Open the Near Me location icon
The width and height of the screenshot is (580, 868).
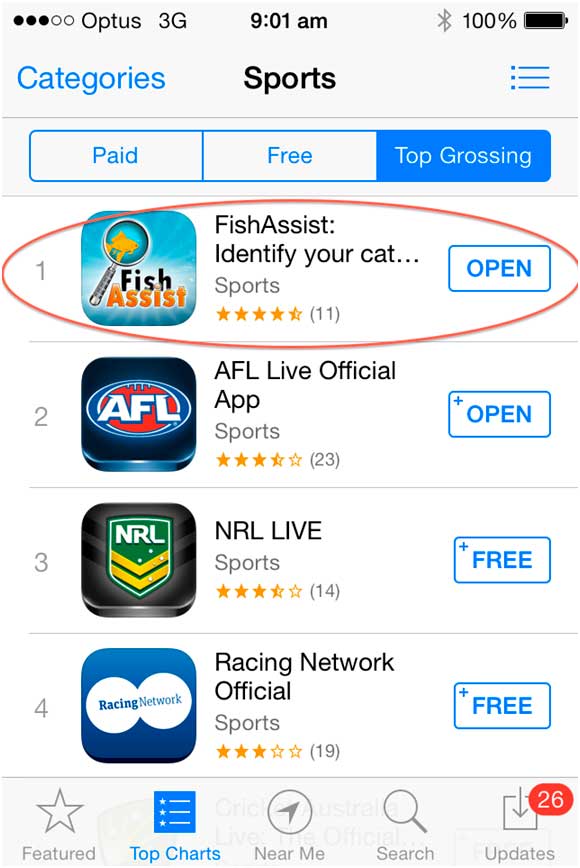289,813
